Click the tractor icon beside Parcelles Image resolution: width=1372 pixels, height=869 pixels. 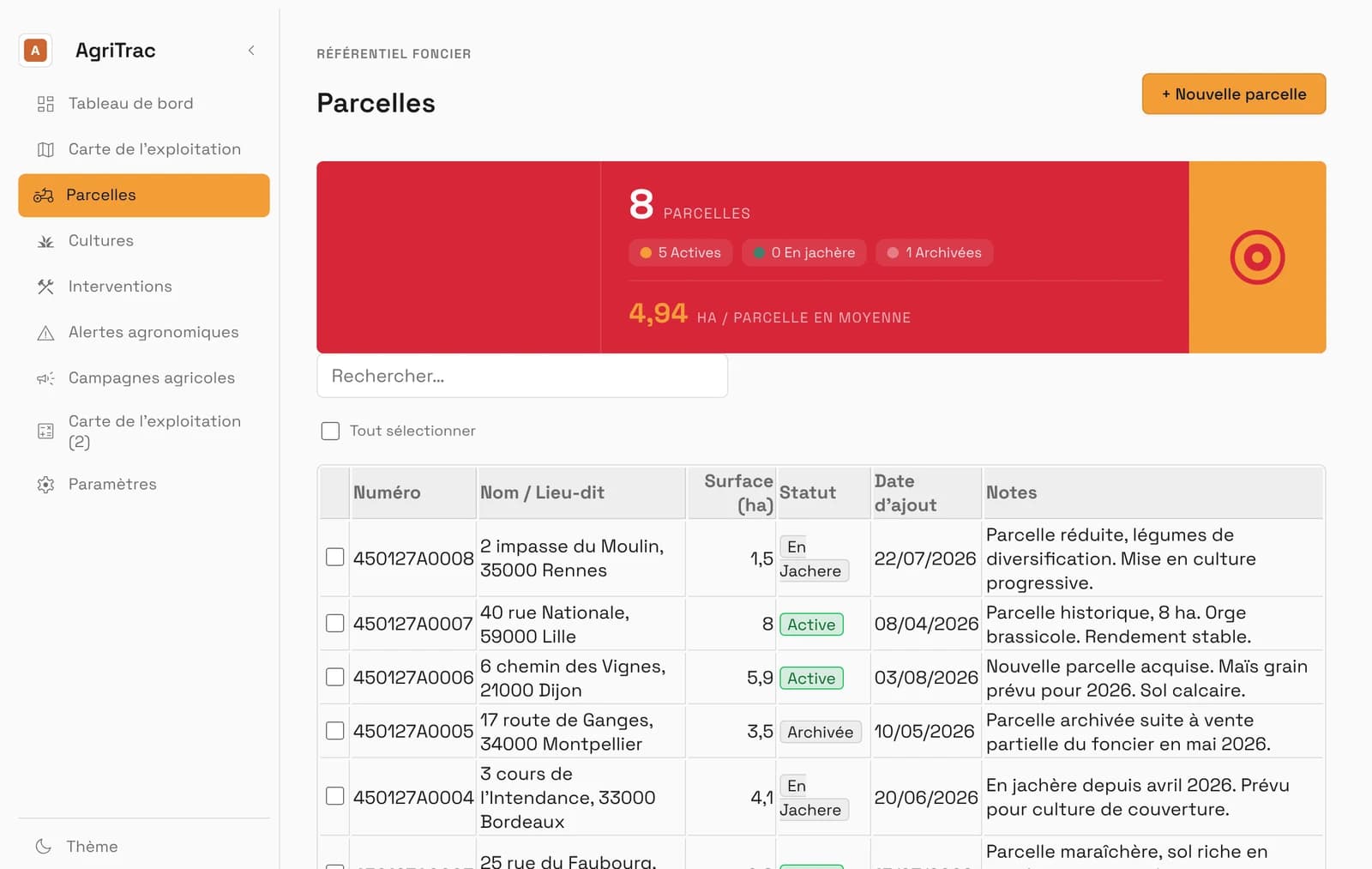pos(44,196)
